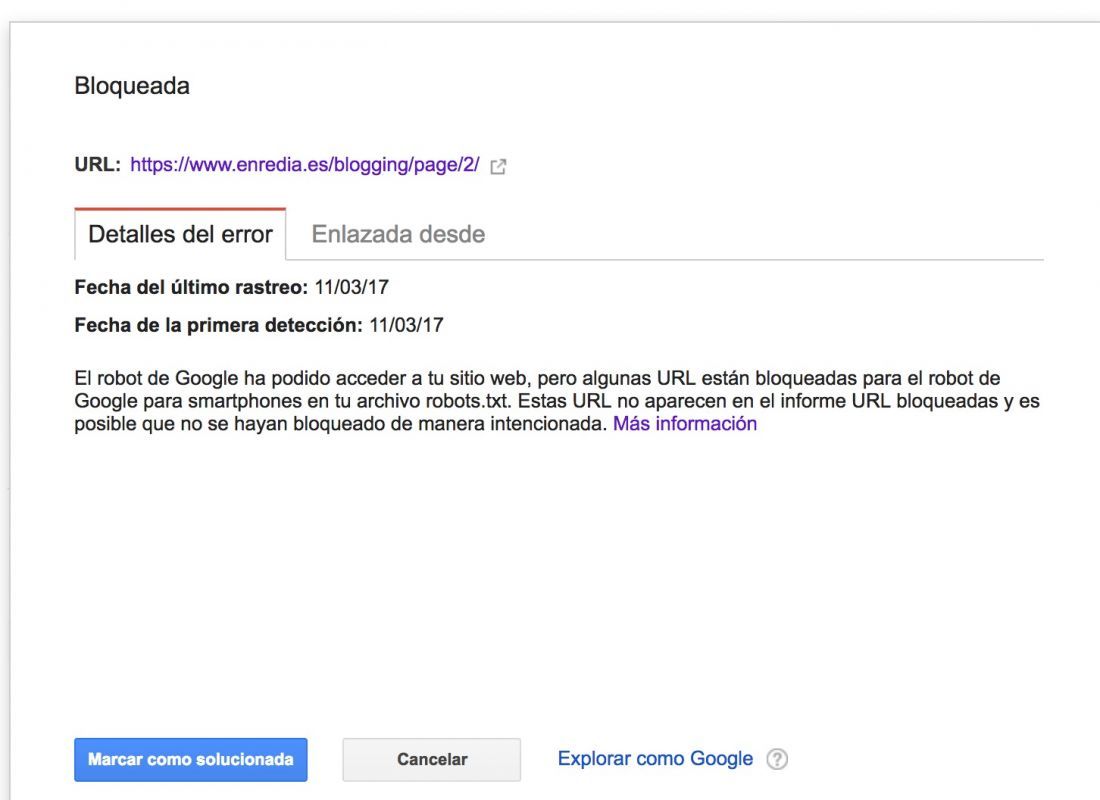
Task: Click Marcar como solucionada button
Action: tap(191, 759)
